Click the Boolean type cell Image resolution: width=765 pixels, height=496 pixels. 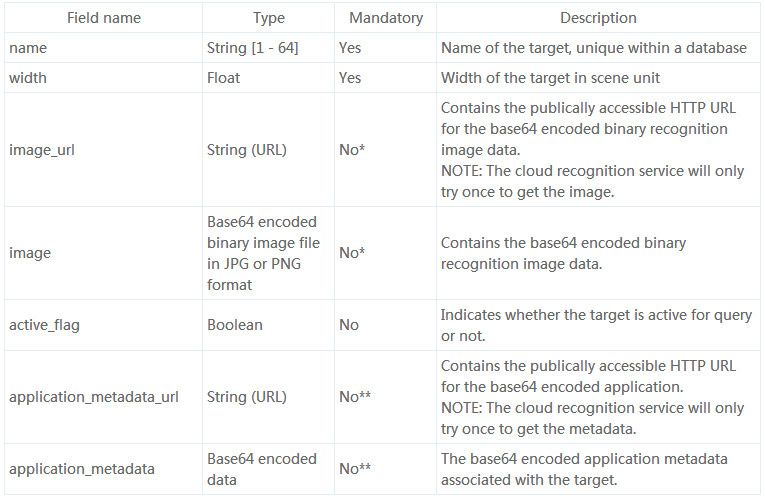tap(235, 325)
